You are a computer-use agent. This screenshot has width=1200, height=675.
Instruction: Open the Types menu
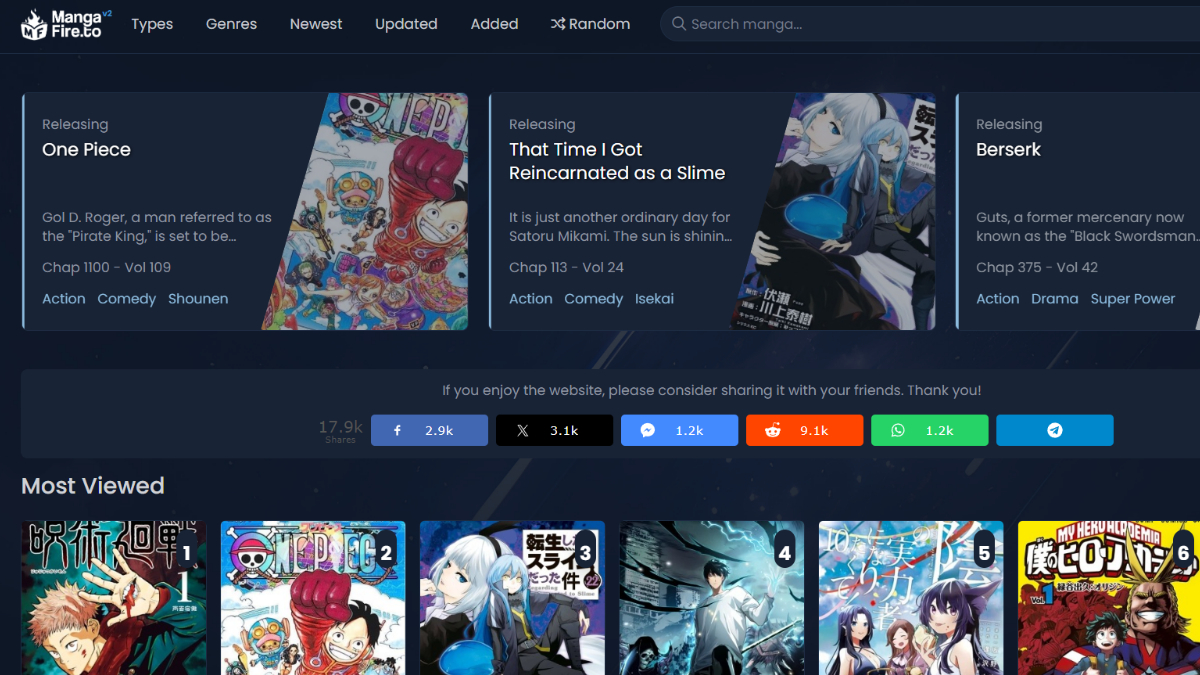[152, 24]
